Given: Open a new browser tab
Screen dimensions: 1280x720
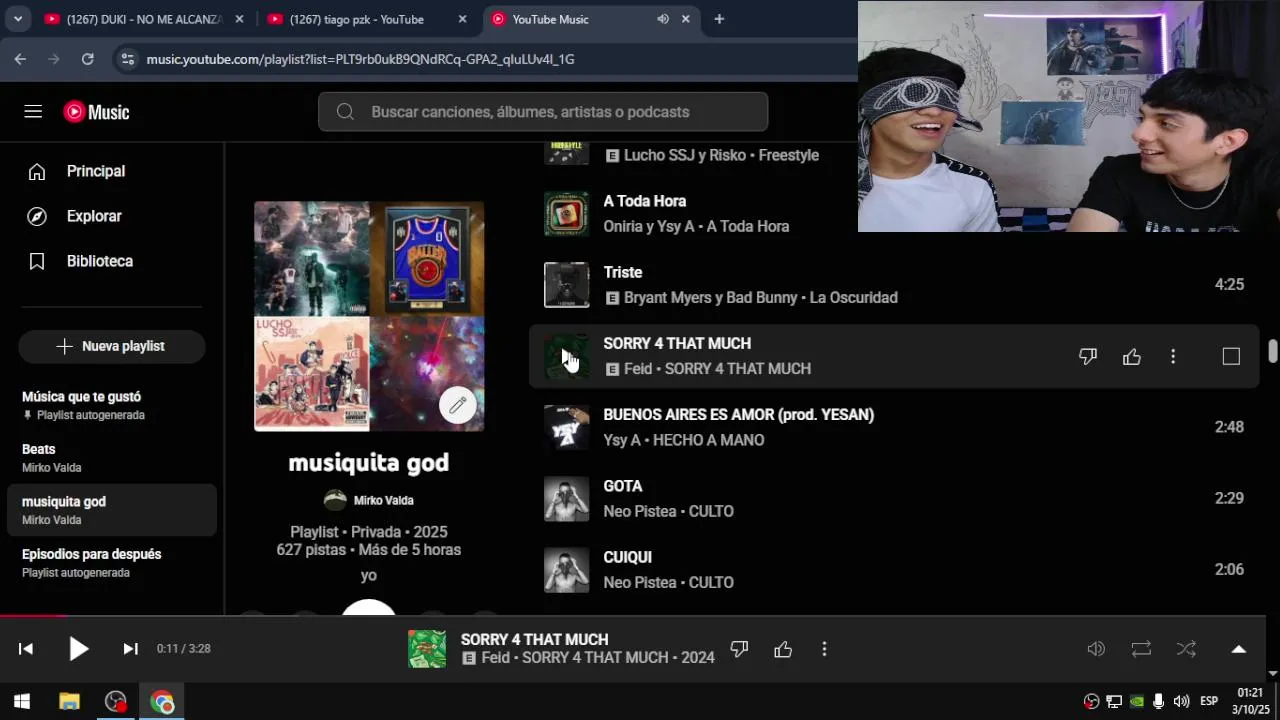Looking at the screenshot, I should (719, 19).
